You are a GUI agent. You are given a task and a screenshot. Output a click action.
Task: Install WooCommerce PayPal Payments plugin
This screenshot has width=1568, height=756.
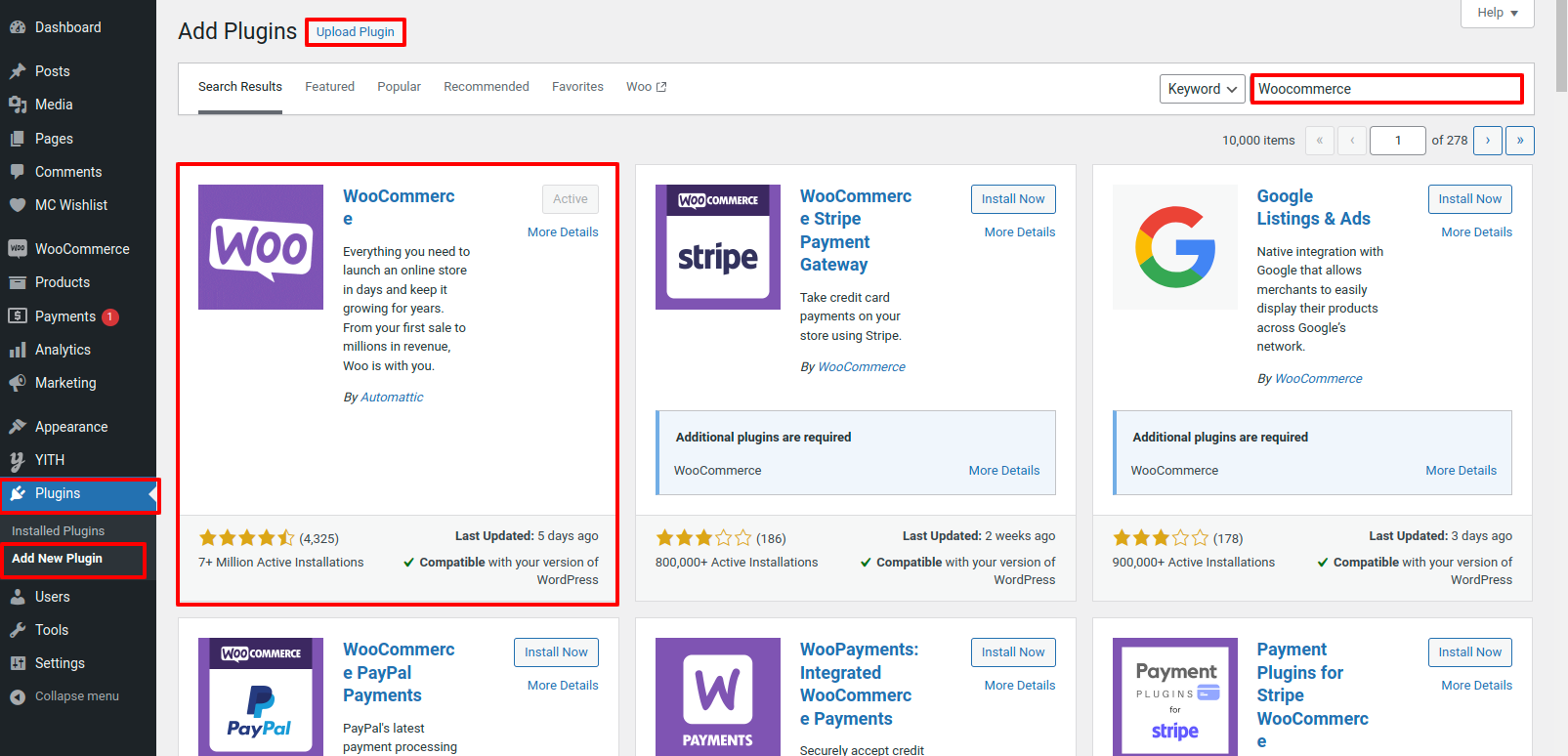coord(556,652)
